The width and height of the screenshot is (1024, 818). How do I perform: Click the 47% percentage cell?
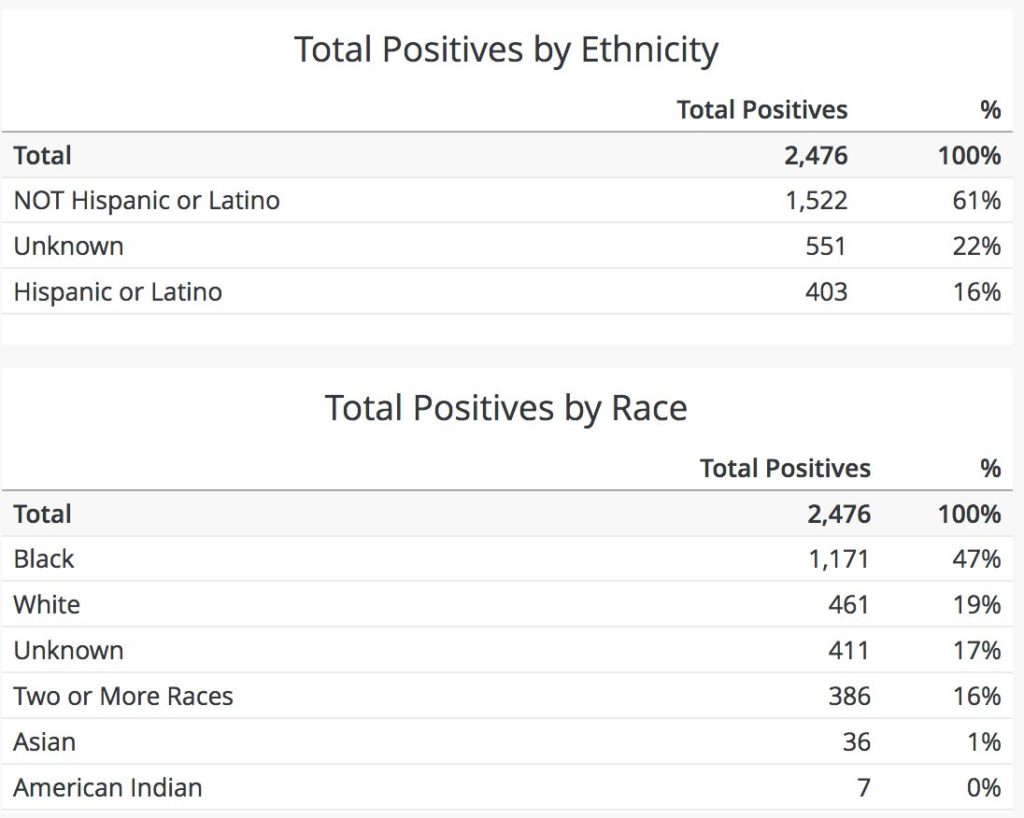[976, 558]
